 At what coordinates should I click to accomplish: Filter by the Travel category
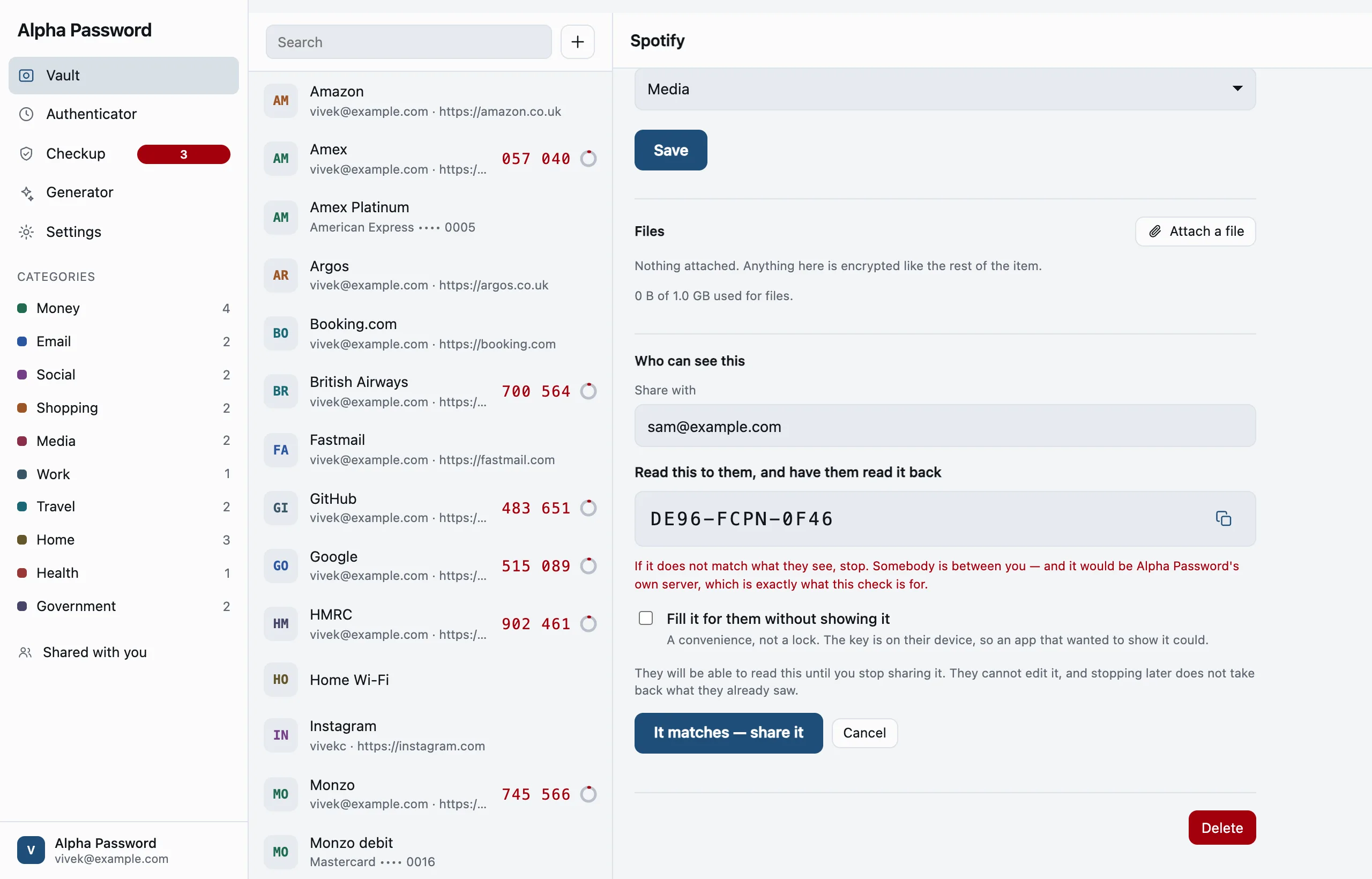pos(123,506)
